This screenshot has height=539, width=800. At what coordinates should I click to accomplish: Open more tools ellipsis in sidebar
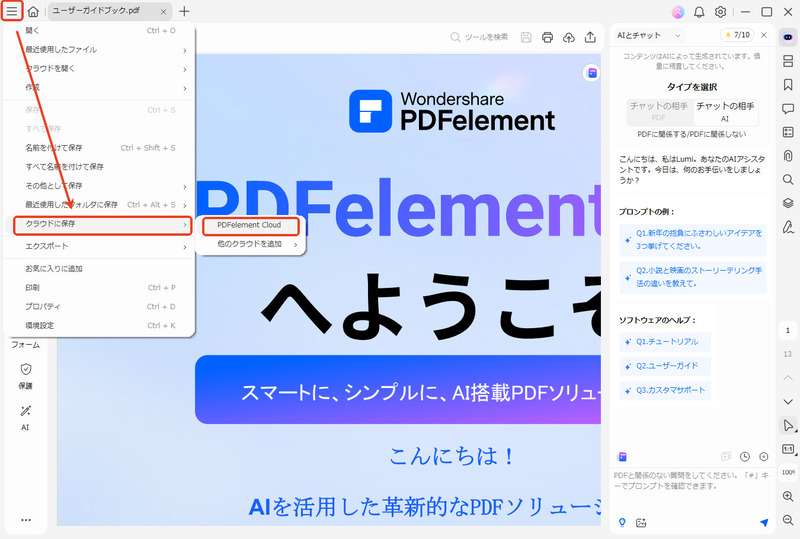[26, 520]
